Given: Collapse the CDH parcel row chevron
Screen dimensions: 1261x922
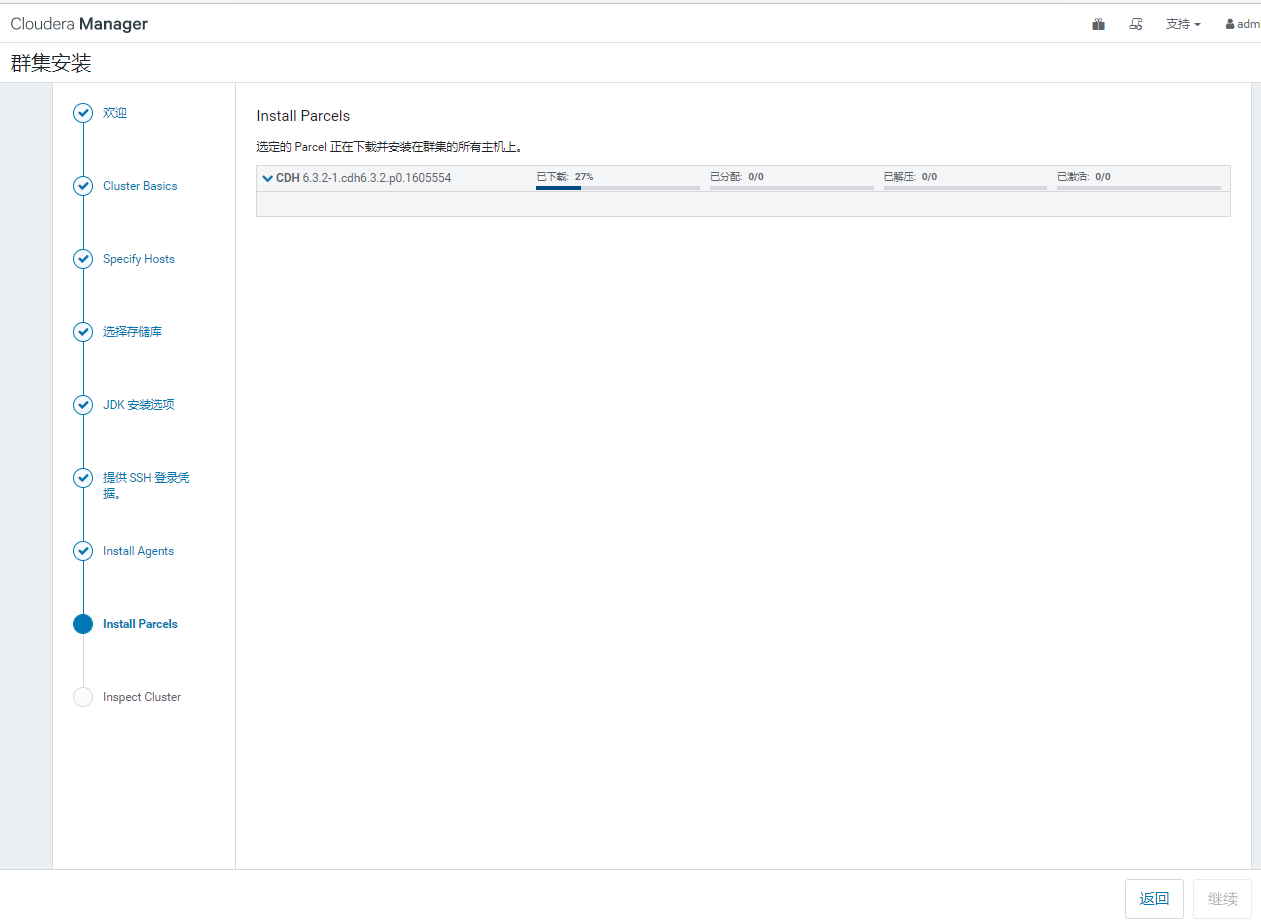Looking at the screenshot, I should pos(267,178).
